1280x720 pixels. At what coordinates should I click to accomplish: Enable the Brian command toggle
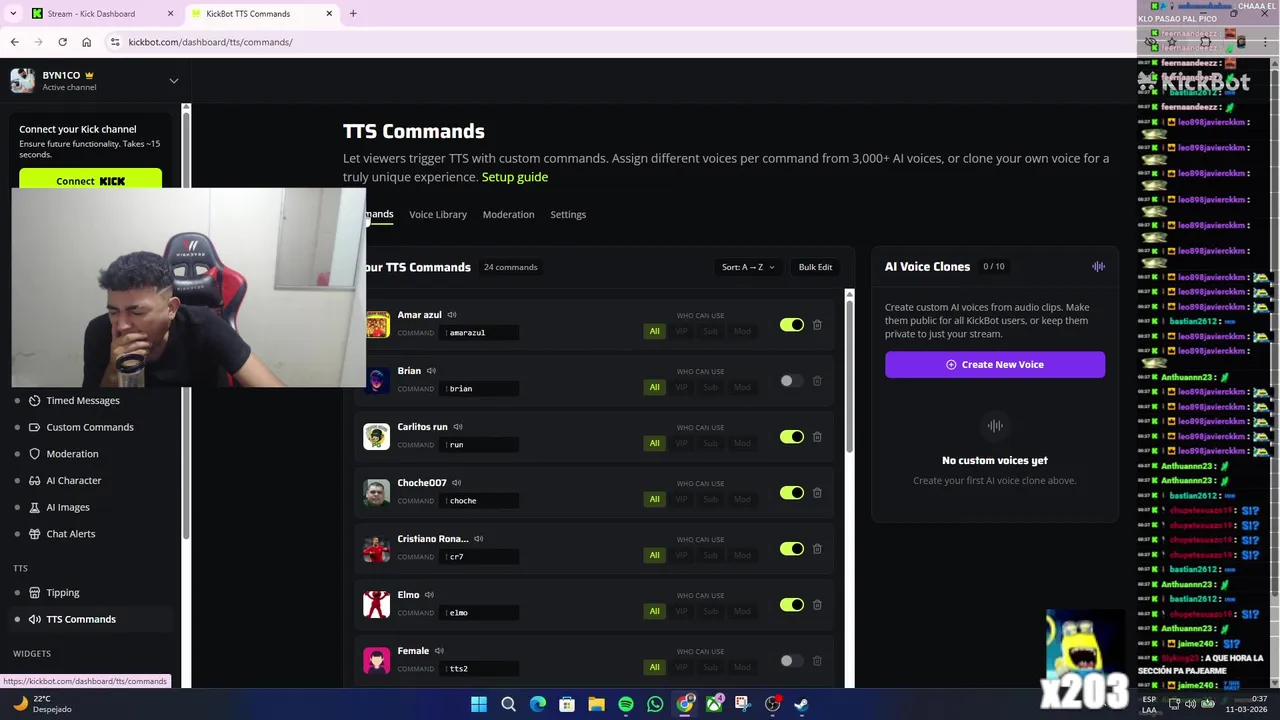tap(791, 381)
